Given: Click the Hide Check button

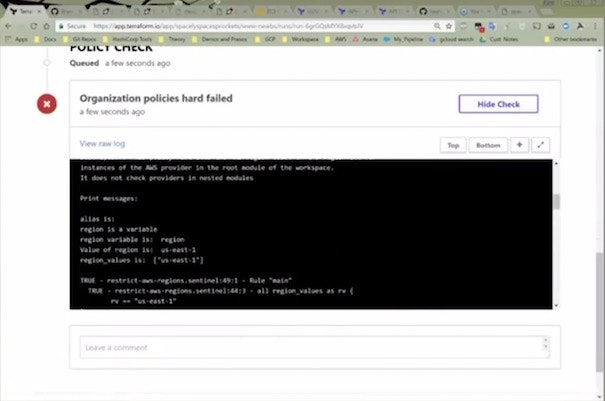Looking at the screenshot, I should (498, 104).
